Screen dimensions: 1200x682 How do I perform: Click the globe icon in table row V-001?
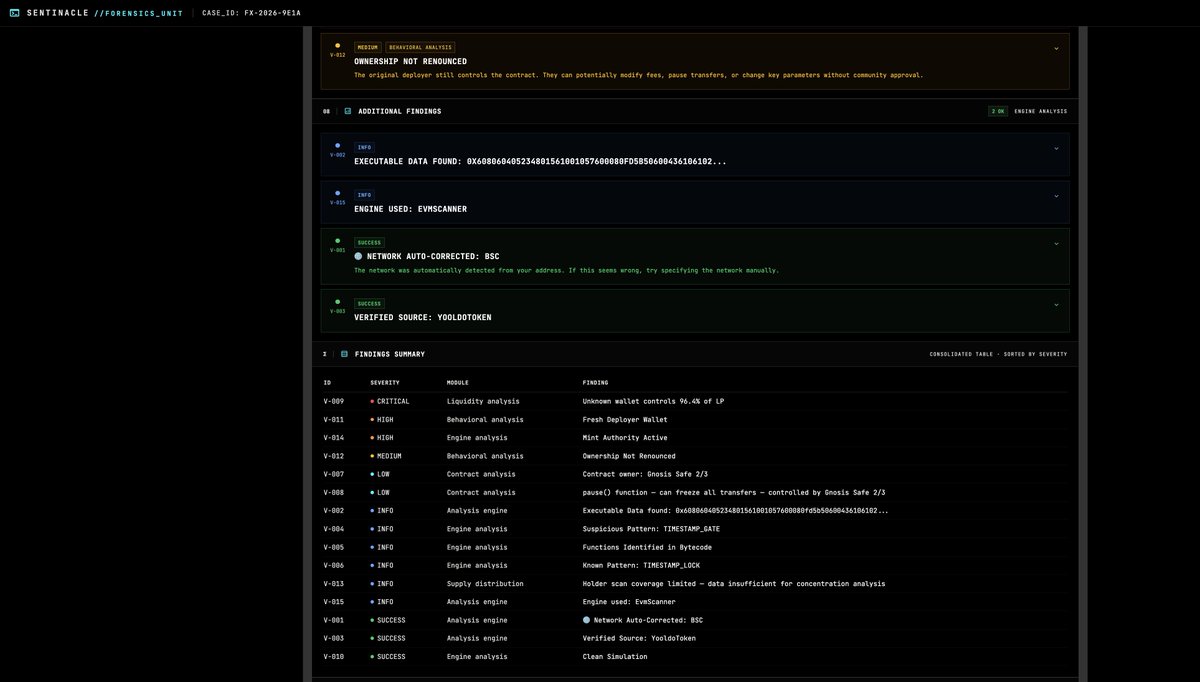click(587, 620)
